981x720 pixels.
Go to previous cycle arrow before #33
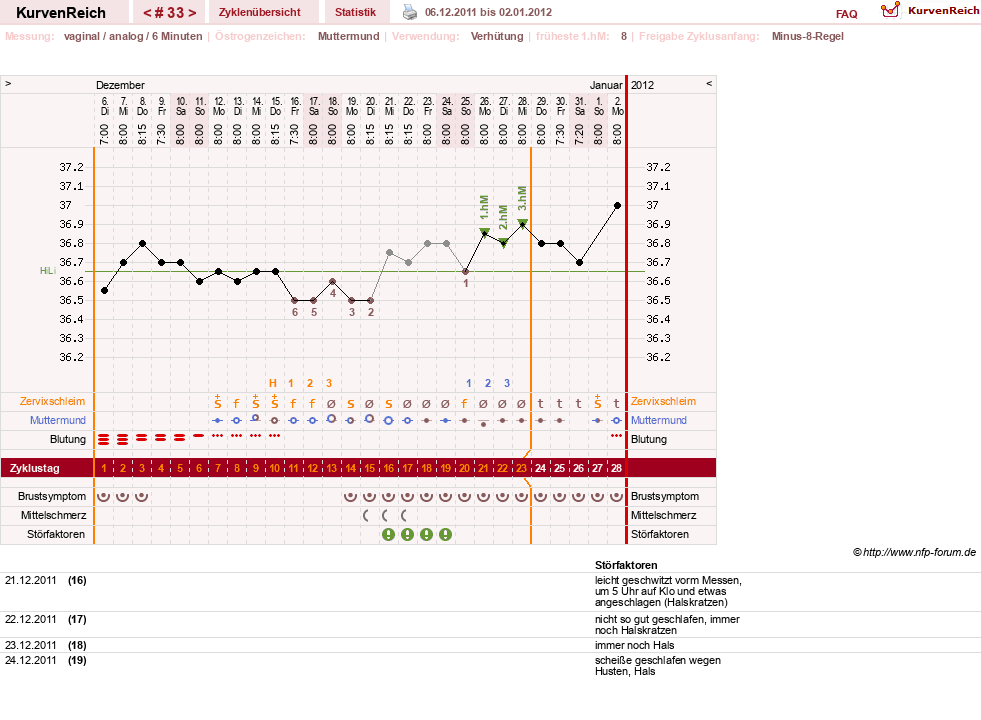click(x=147, y=13)
